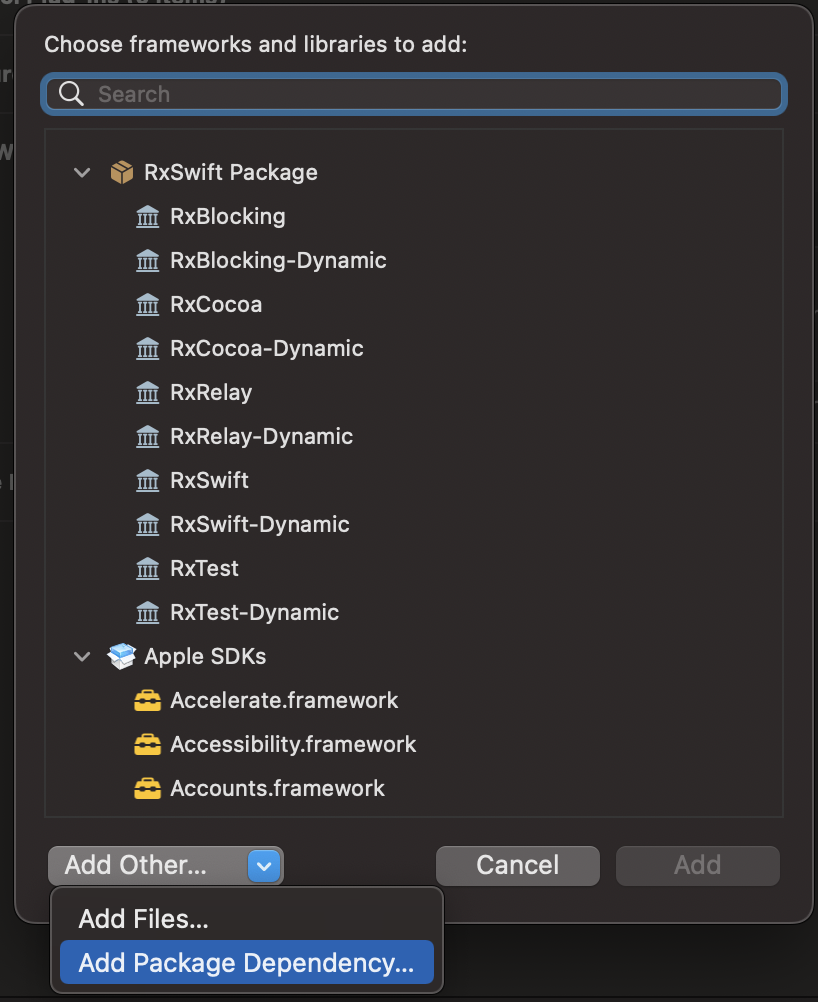Click the library icon beside RxCocoa-Dynamic
The width and height of the screenshot is (818, 1002).
click(148, 349)
